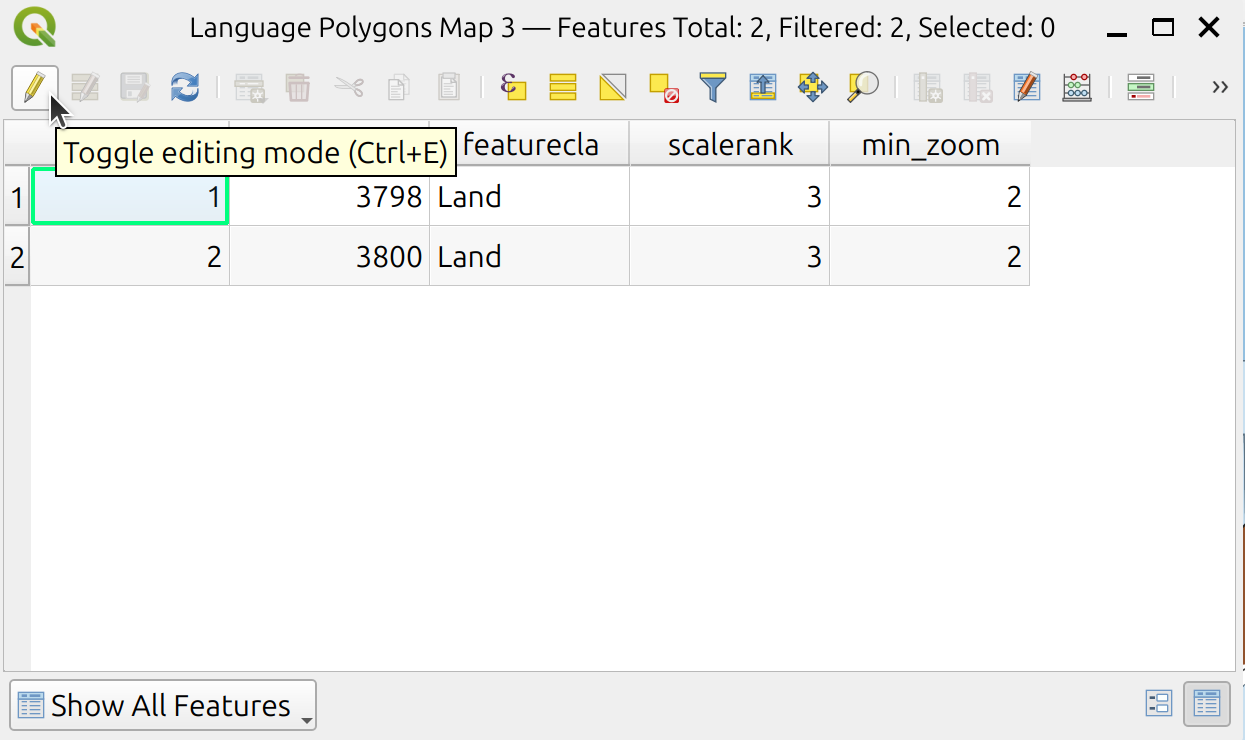
Task: Move selected rows to the top
Action: coord(762,87)
